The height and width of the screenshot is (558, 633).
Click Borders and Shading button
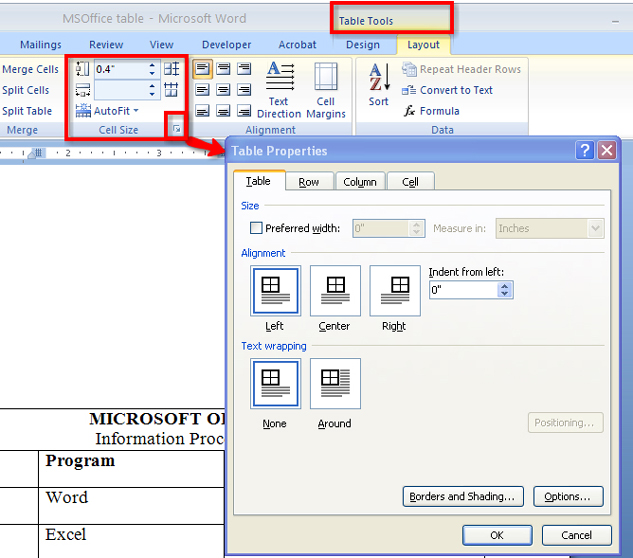[463, 496]
